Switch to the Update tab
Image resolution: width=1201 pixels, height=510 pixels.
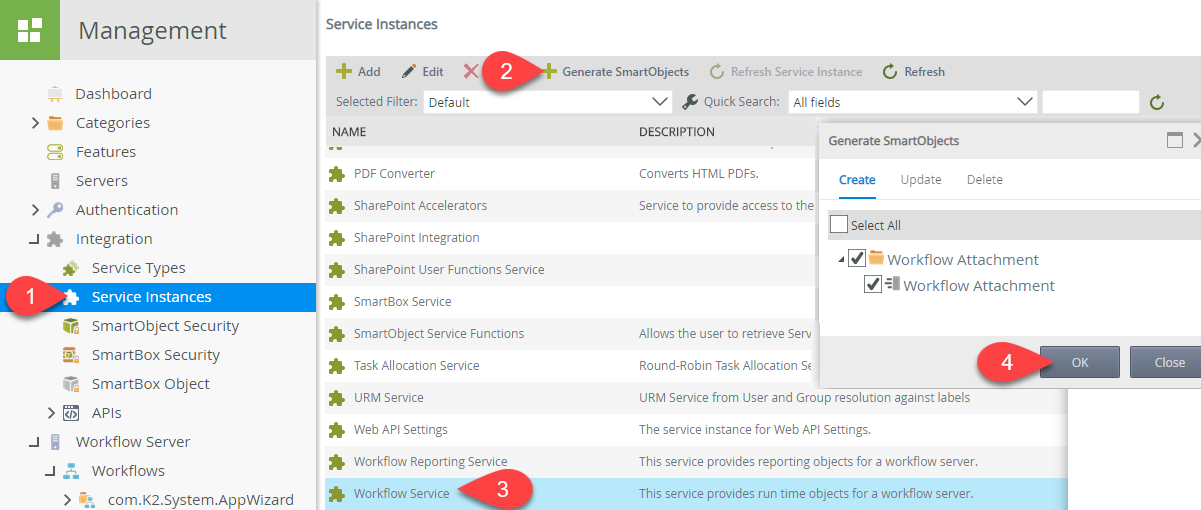coord(920,180)
